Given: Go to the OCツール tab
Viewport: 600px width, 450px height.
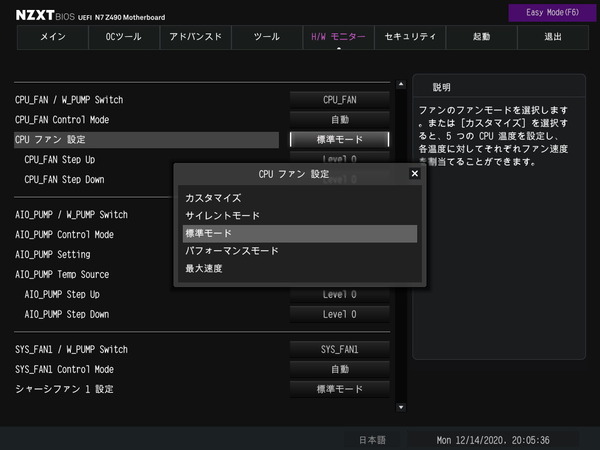Looking at the screenshot, I should point(124,37).
